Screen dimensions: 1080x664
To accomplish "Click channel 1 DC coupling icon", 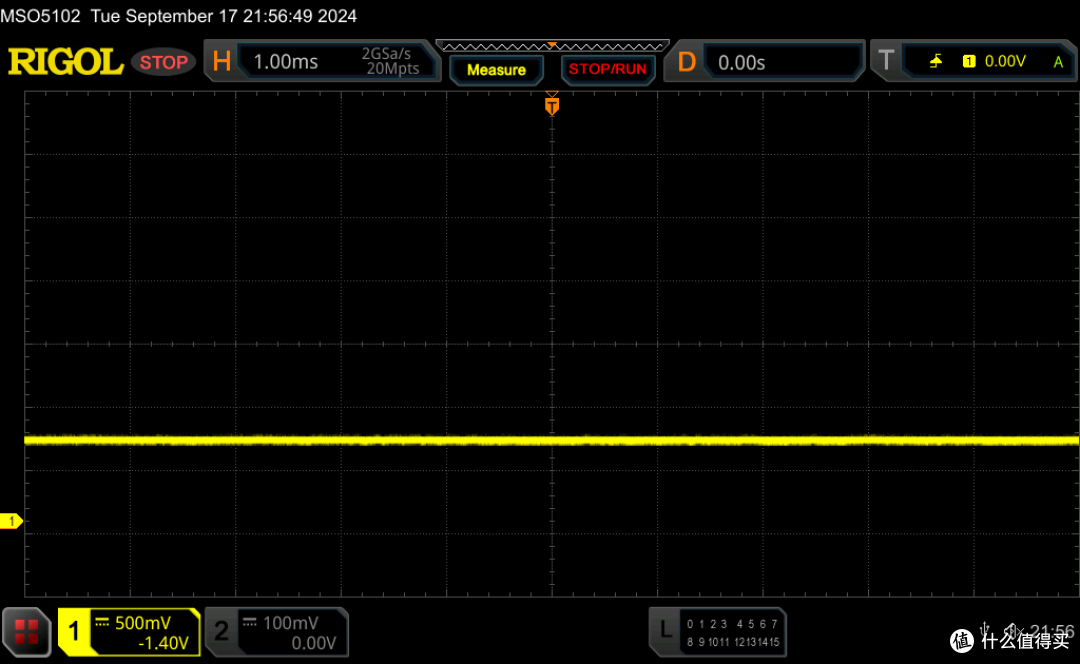I will pyautogui.click(x=102, y=623).
